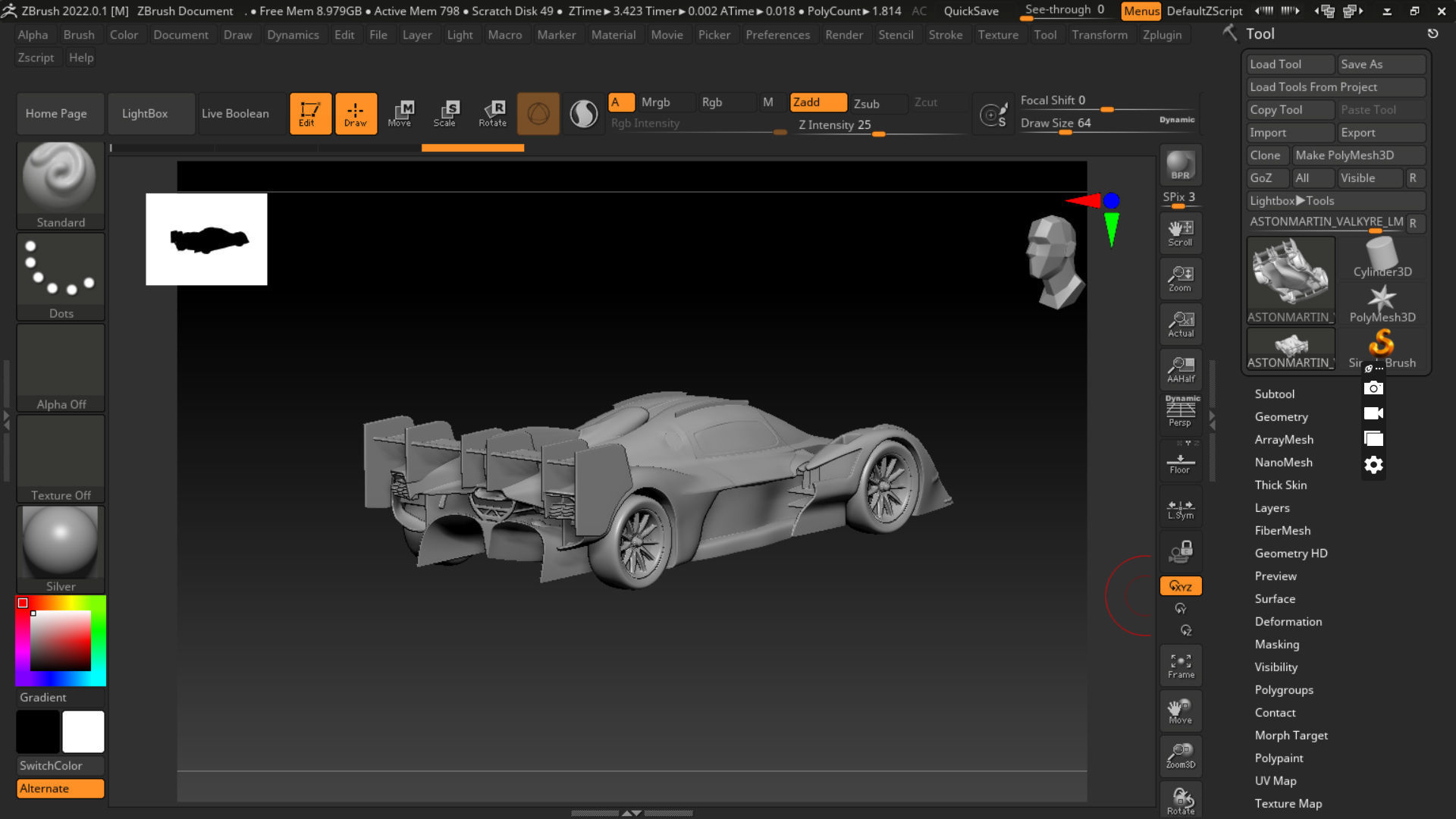Toggle the XYZ rotation mode
Image resolution: width=1456 pixels, height=819 pixels.
click(1181, 586)
